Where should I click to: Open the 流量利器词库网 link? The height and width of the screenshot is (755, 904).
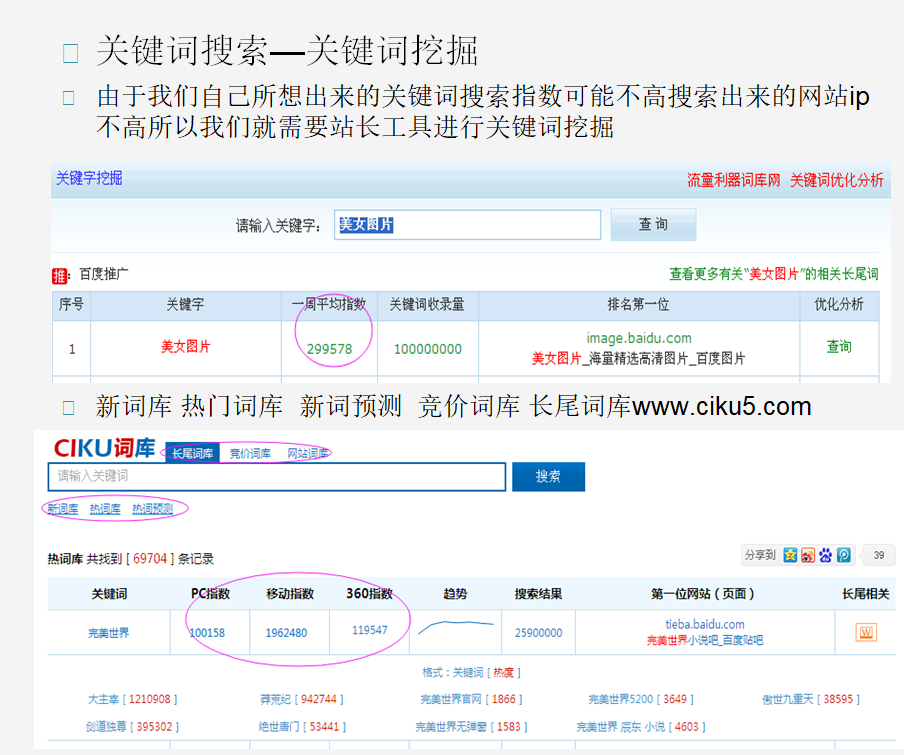click(x=733, y=180)
